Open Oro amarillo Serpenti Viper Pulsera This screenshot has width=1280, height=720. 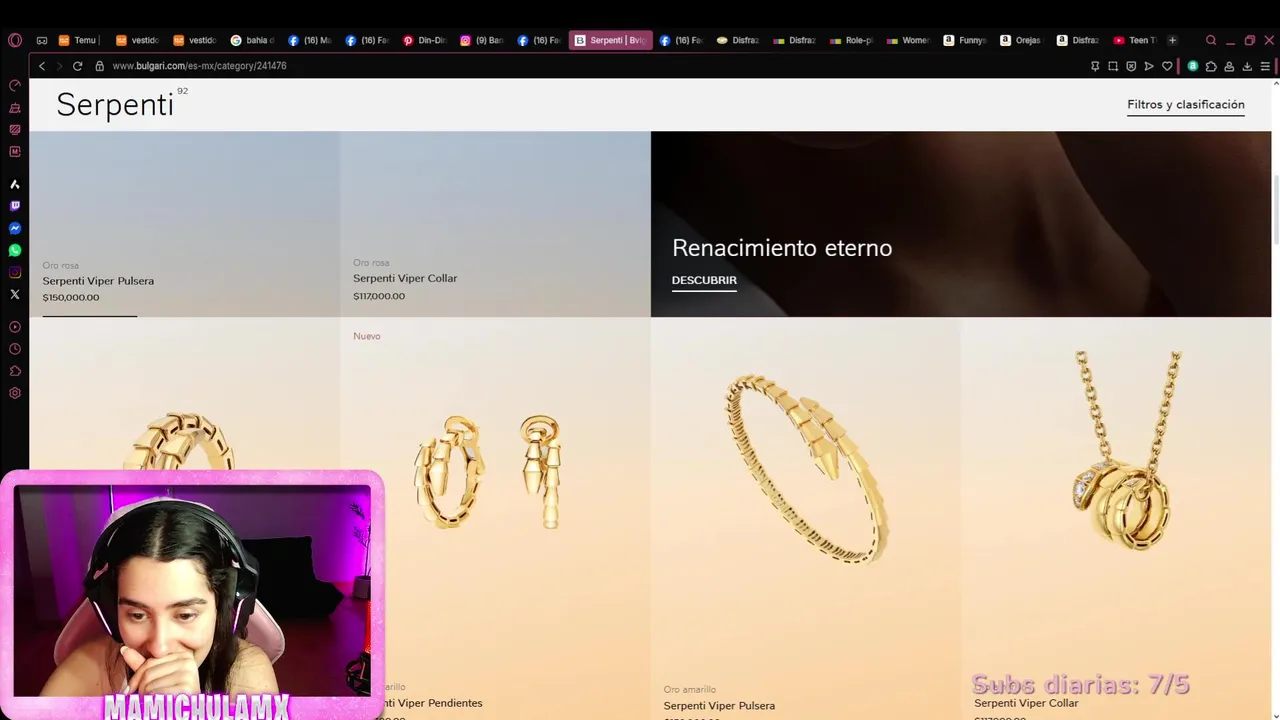[719, 706]
